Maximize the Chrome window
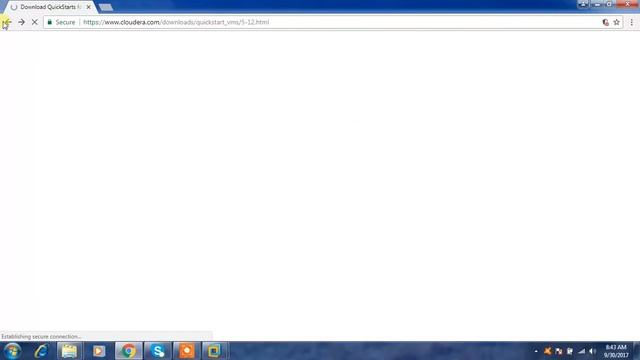Screen dimensions: 640x360 pos(609,4)
